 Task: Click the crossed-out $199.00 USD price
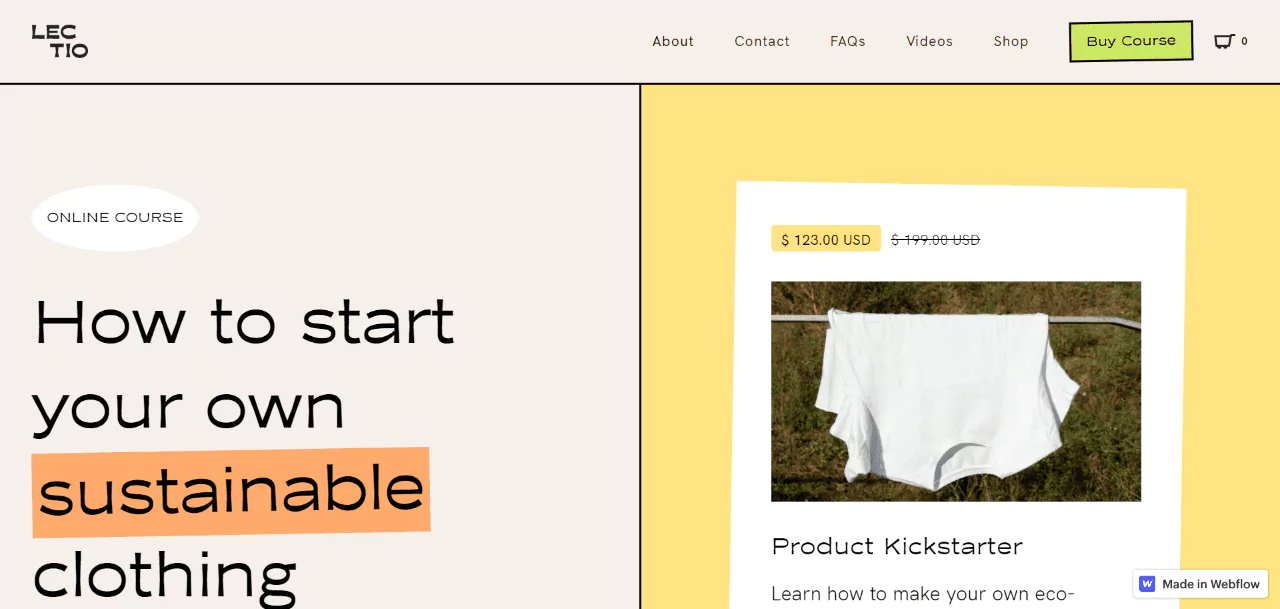point(934,239)
